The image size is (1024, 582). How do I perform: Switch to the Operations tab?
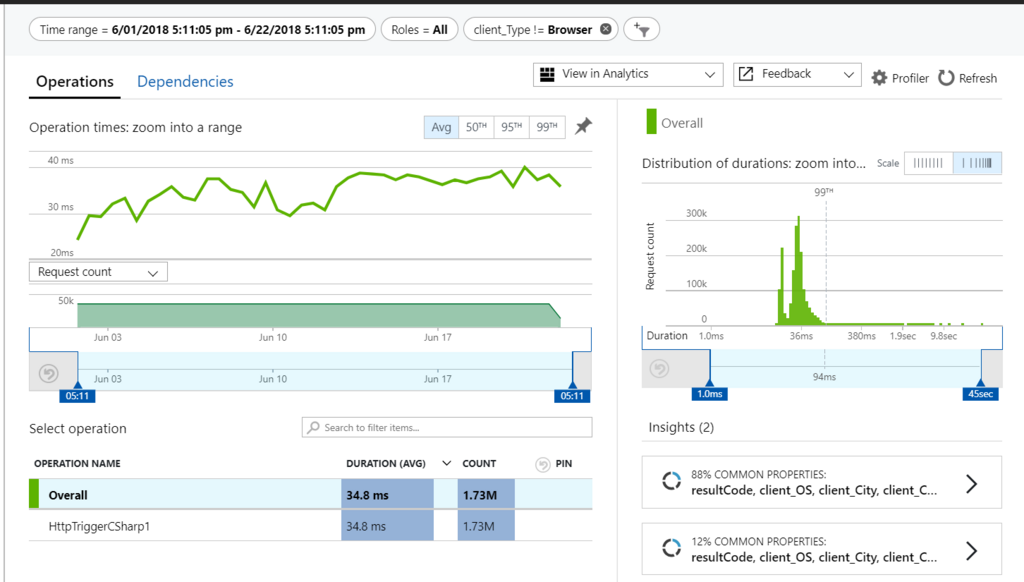point(74,82)
